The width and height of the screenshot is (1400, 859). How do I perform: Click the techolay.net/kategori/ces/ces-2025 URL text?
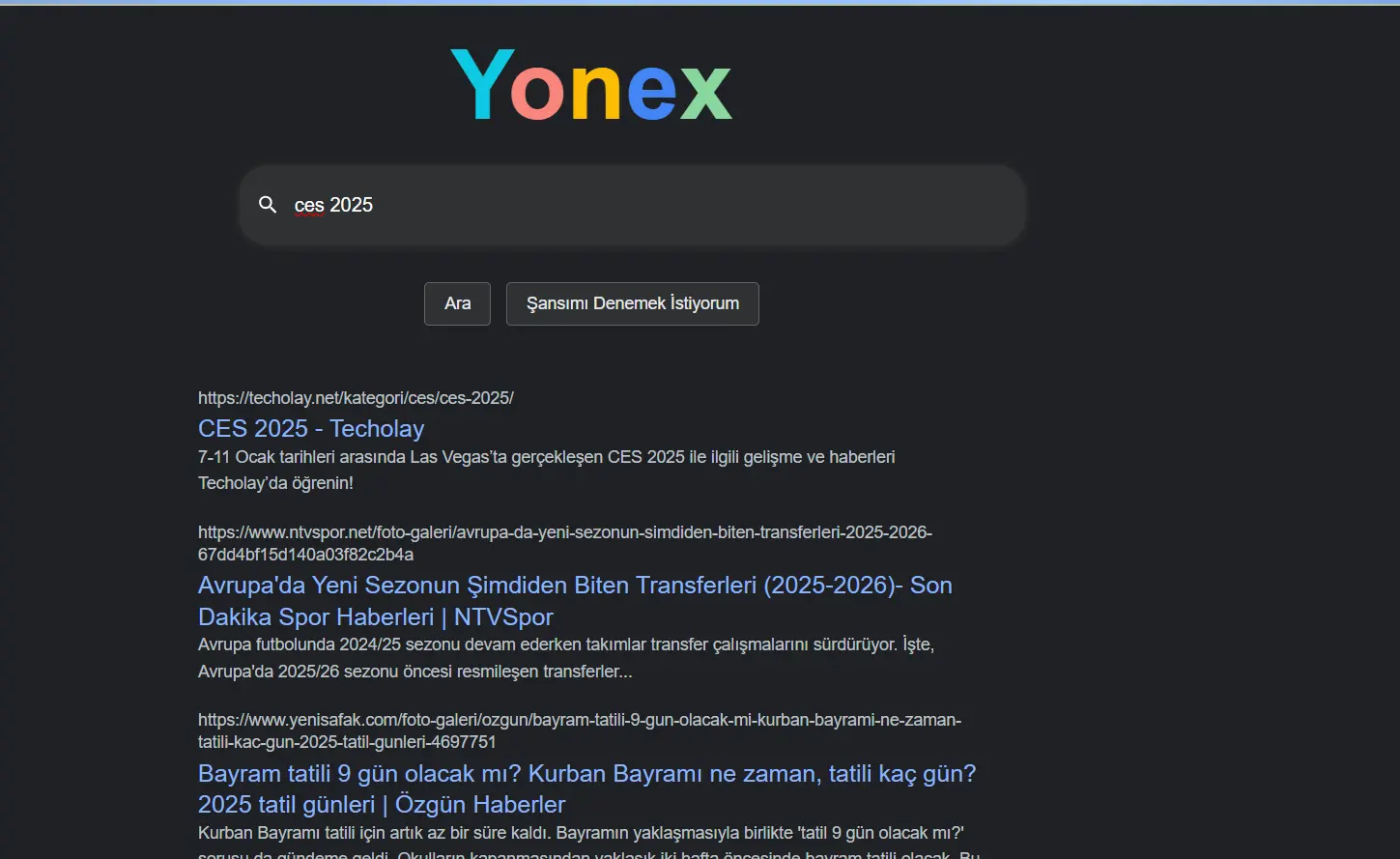coord(356,398)
